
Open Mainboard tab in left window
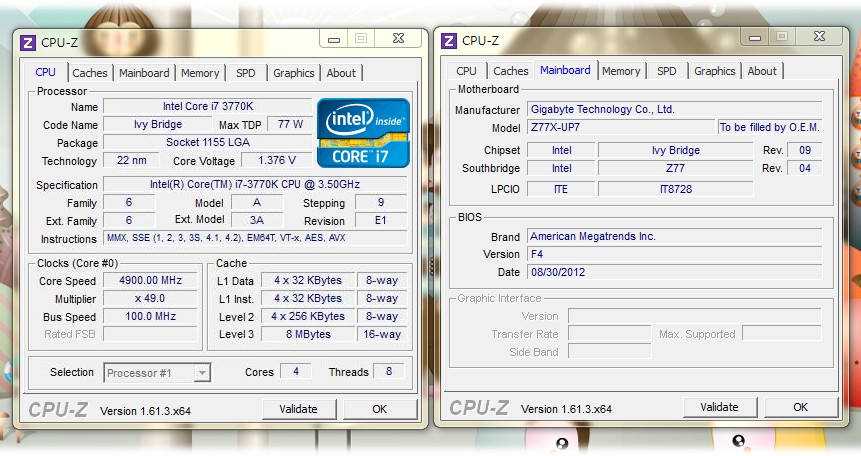[x=144, y=73]
